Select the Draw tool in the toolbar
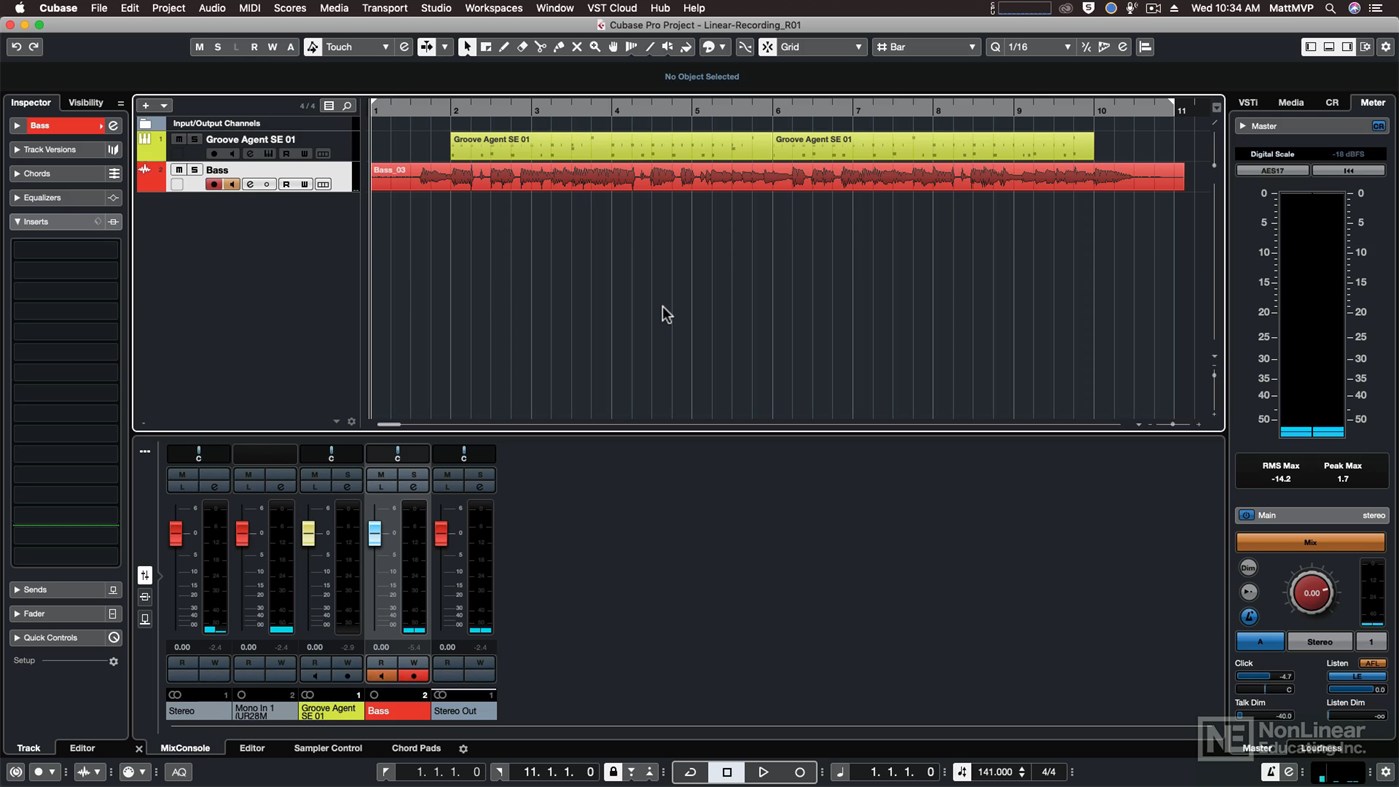The width and height of the screenshot is (1399, 787). pos(504,46)
